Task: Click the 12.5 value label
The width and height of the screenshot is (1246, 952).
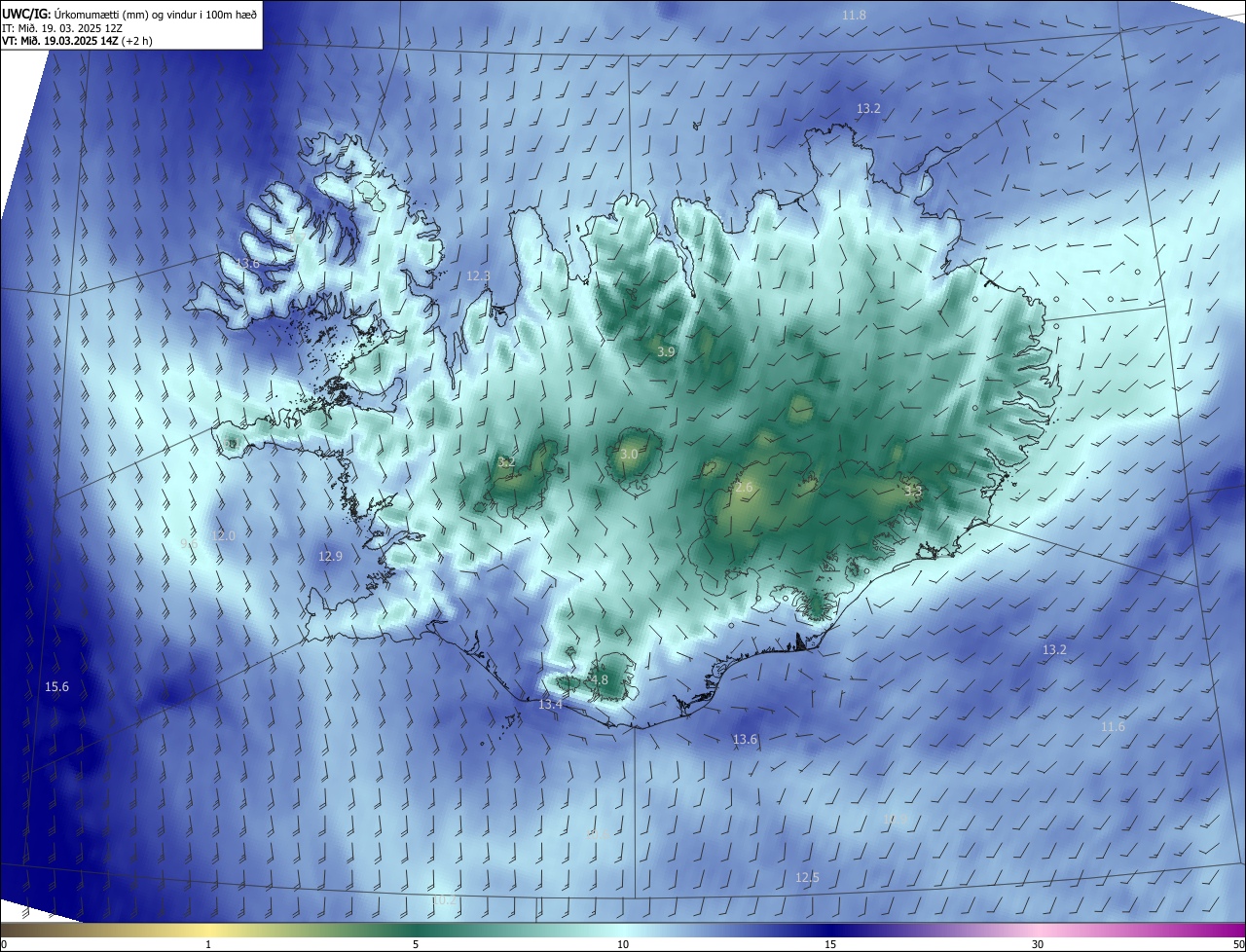Action: tap(807, 878)
